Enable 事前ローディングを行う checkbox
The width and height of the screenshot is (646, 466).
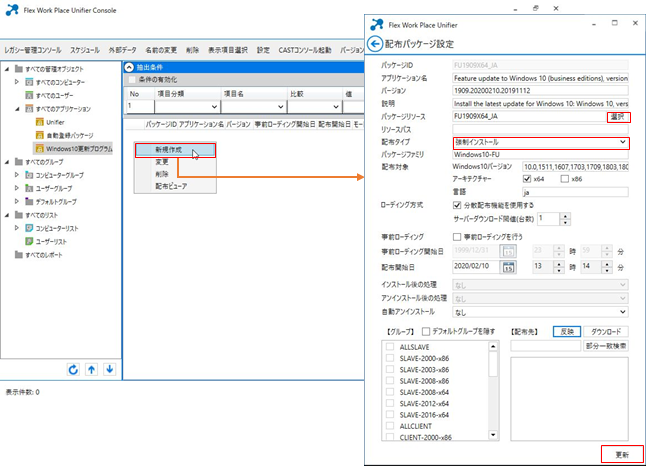[x=456, y=237]
